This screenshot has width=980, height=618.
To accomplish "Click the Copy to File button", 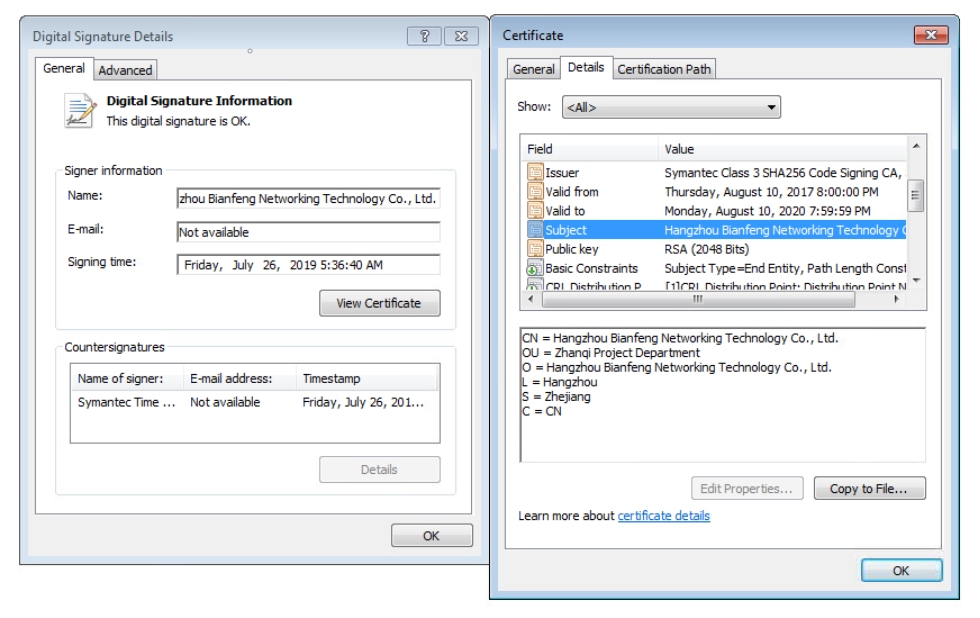I will coord(869,489).
